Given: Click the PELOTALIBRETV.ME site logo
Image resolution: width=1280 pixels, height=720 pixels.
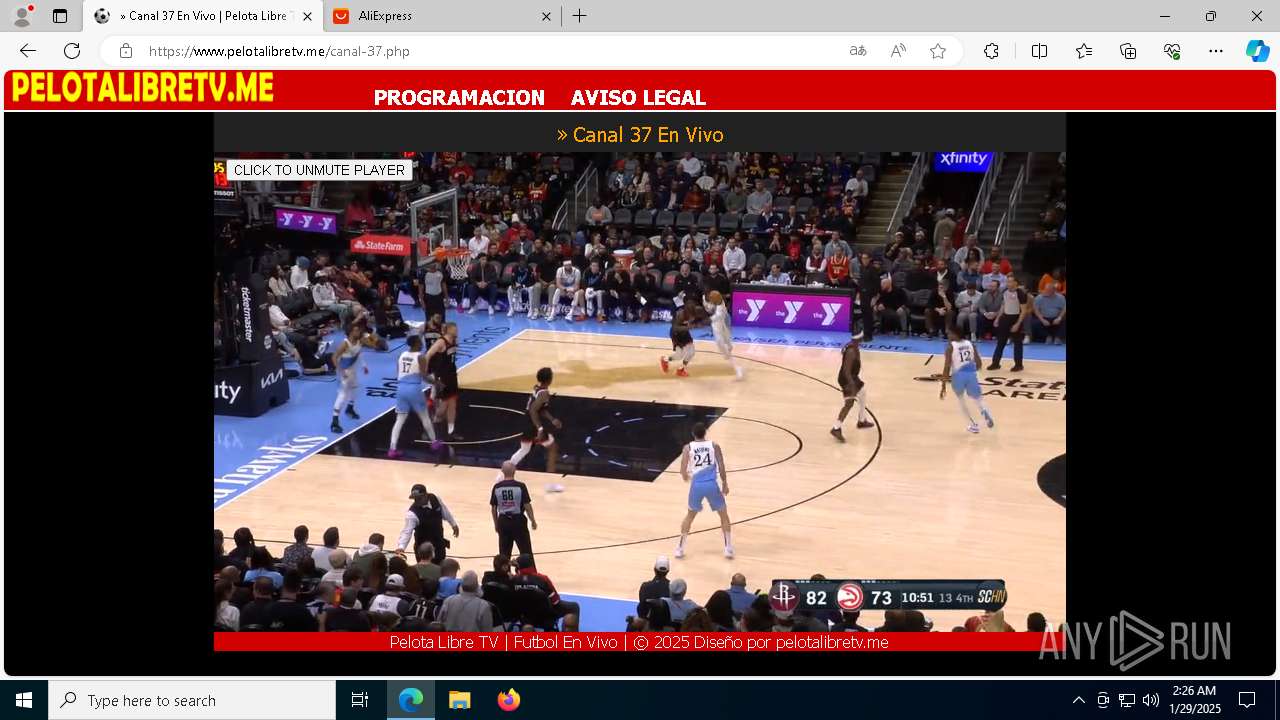Looking at the screenshot, I should click(x=143, y=88).
